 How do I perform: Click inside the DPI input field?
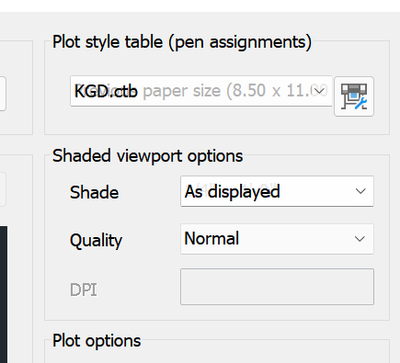click(277, 287)
